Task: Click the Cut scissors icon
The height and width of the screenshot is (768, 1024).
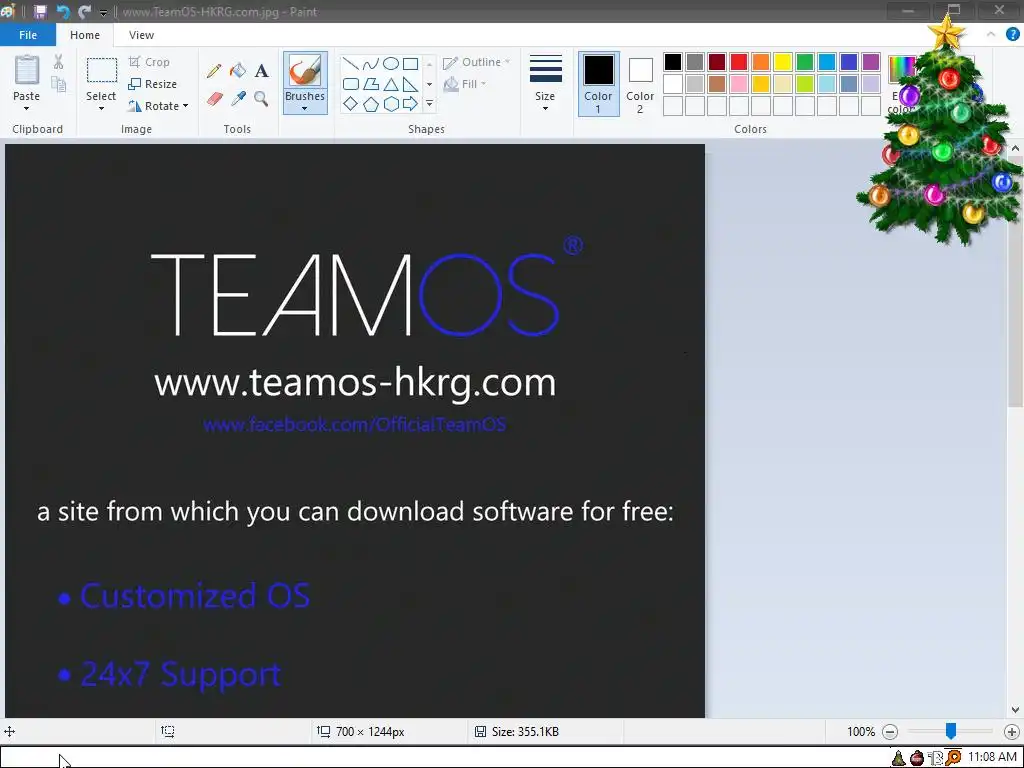Action: coord(59,62)
